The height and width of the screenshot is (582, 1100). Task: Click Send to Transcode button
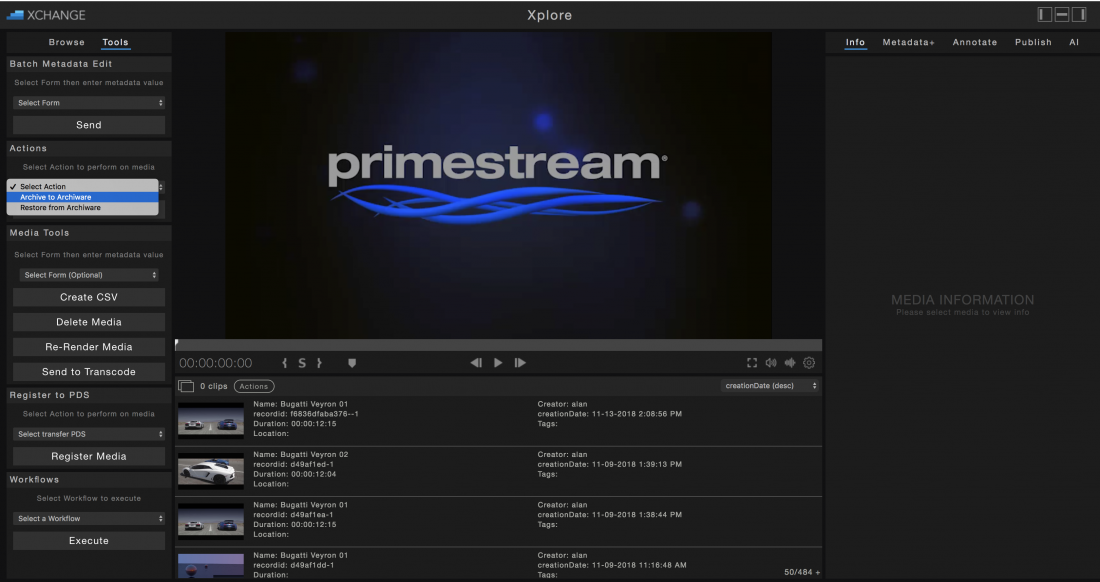pyautogui.click(x=89, y=372)
